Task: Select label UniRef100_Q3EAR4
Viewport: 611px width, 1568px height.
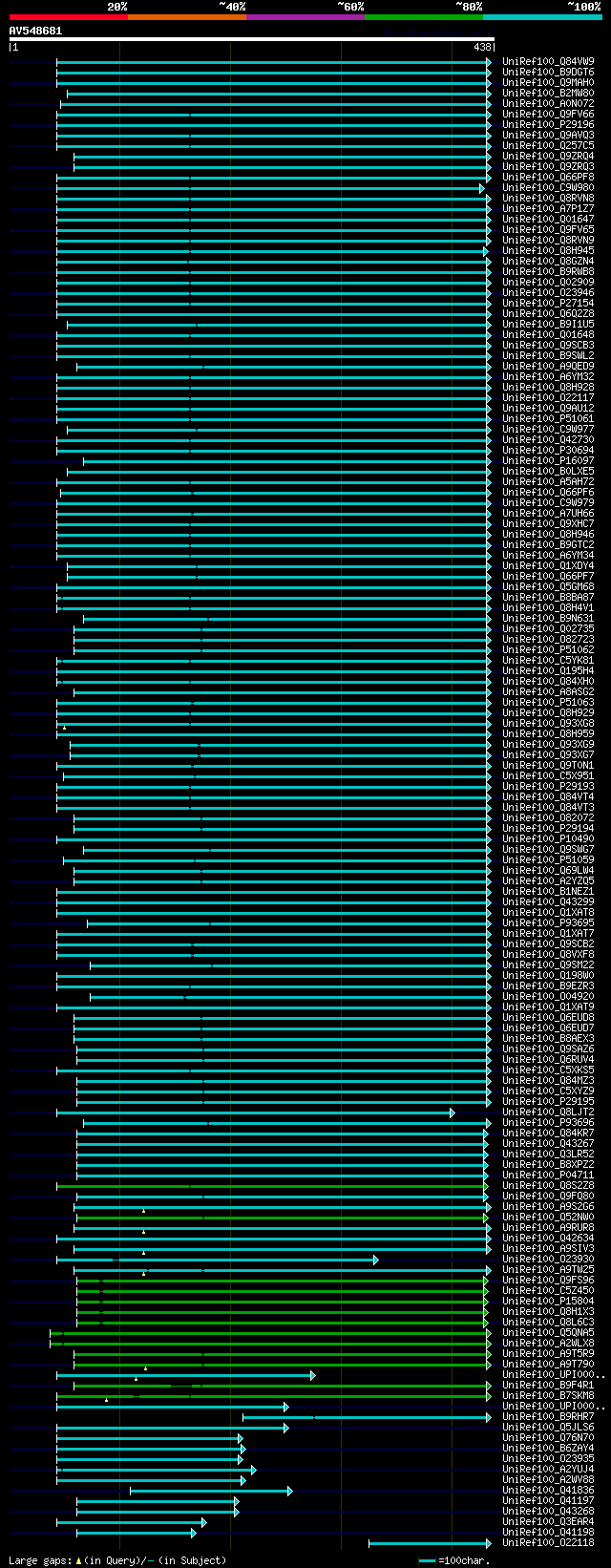Action: coord(548,1522)
